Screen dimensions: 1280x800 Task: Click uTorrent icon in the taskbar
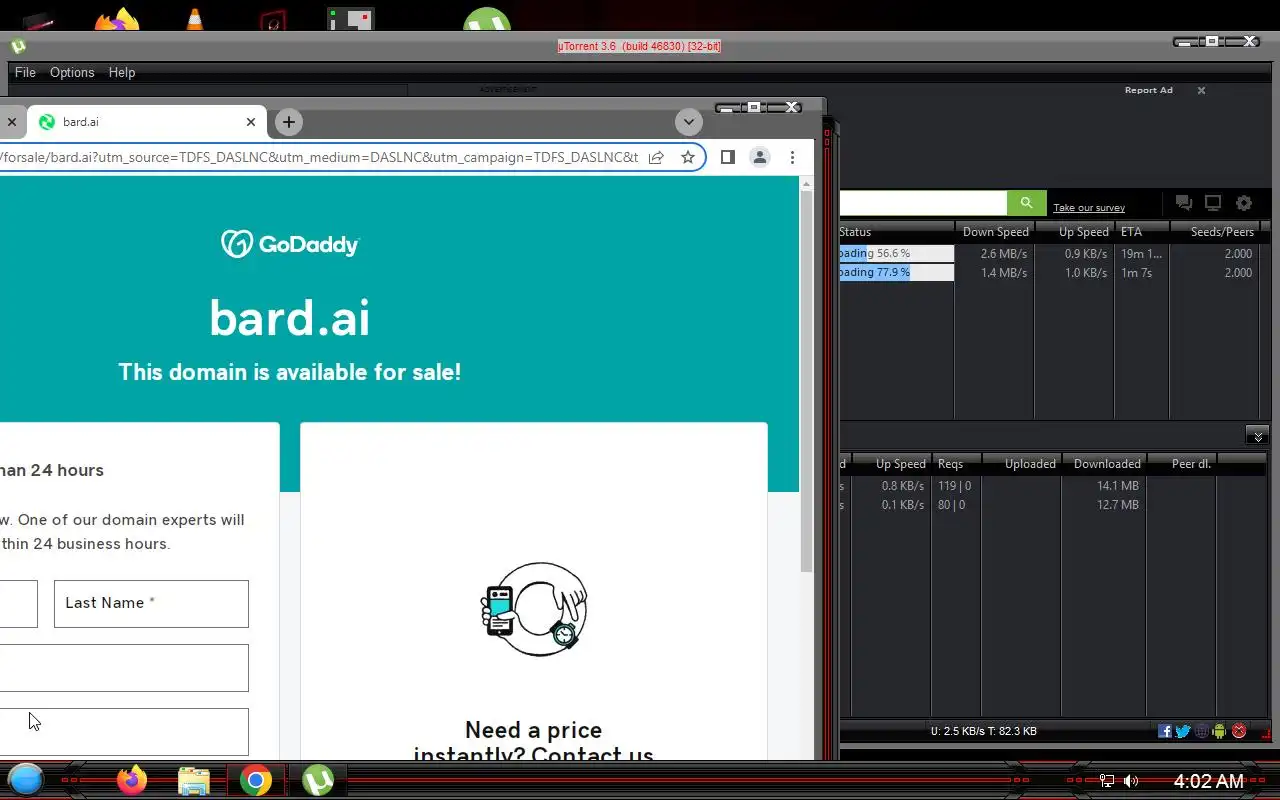[x=318, y=780]
